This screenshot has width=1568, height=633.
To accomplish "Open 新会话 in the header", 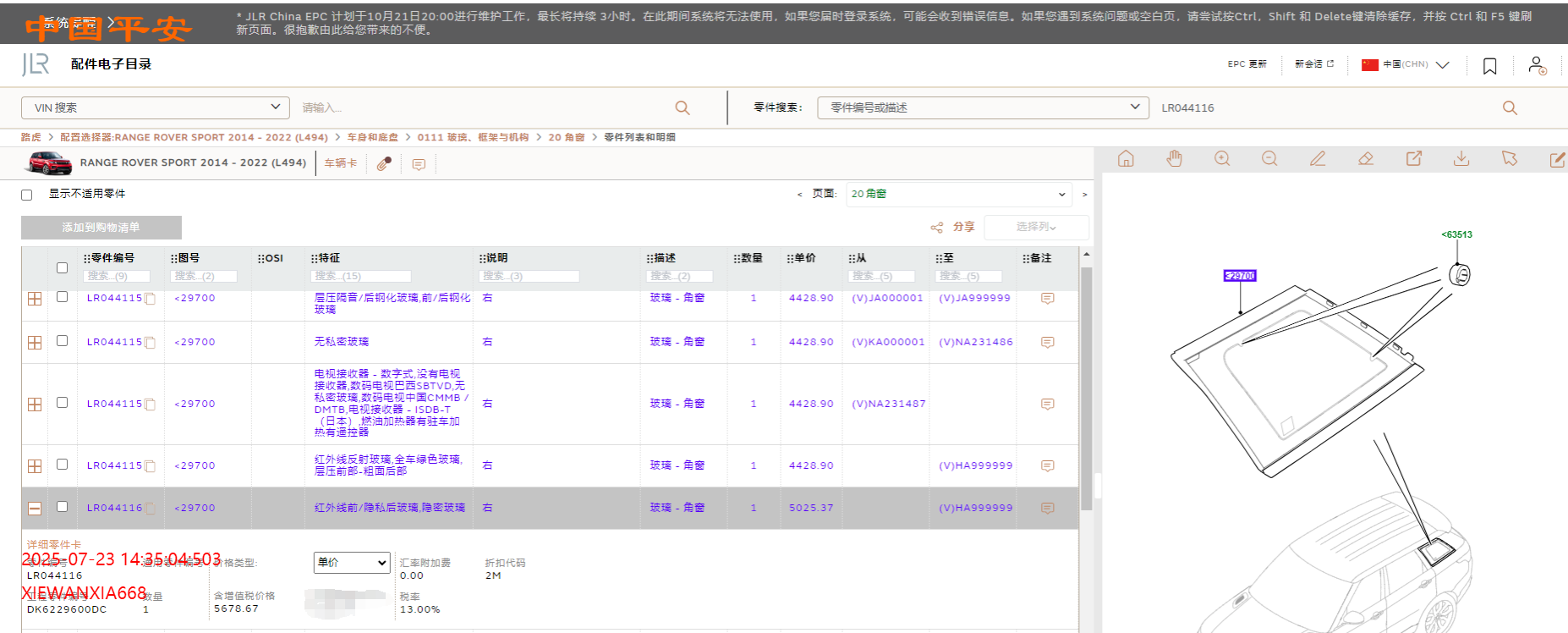I will pos(1314,64).
